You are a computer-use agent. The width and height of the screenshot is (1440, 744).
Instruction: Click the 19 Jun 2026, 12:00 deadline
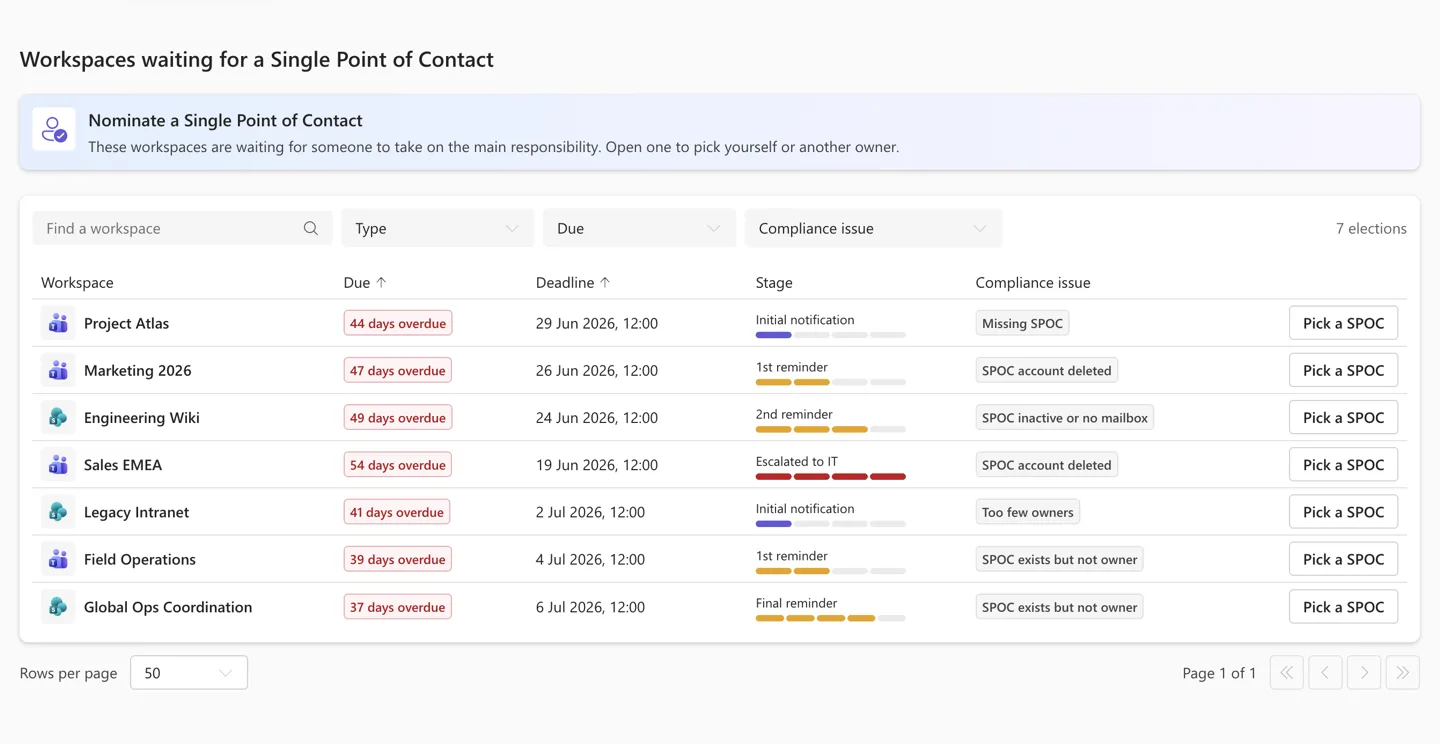597,465
